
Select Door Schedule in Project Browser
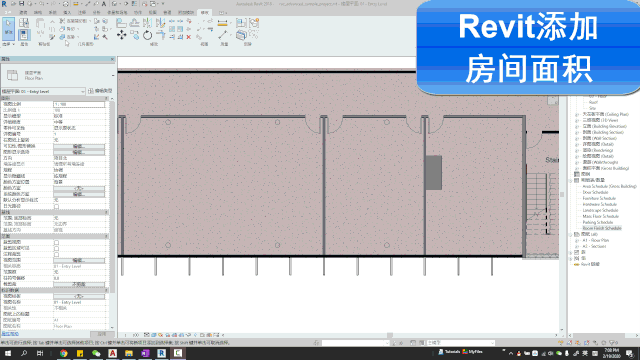(595, 192)
